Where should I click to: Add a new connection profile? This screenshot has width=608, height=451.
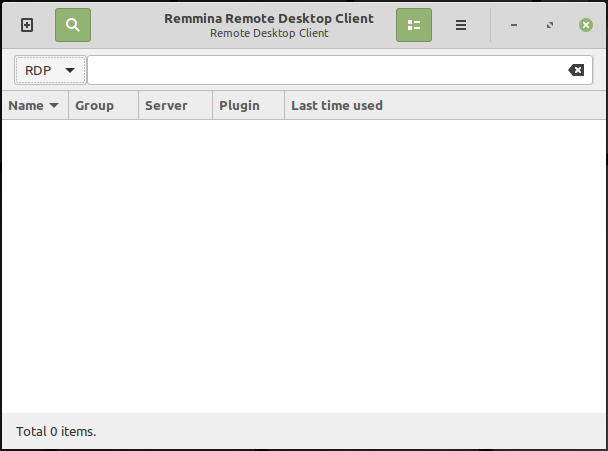(27, 25)
